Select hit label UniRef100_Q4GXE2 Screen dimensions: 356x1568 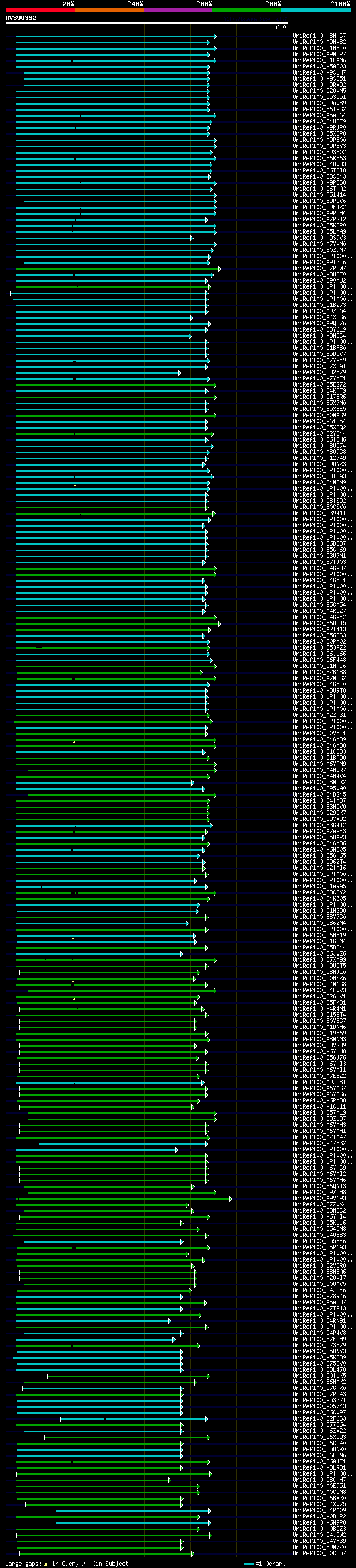coord(319,617)
